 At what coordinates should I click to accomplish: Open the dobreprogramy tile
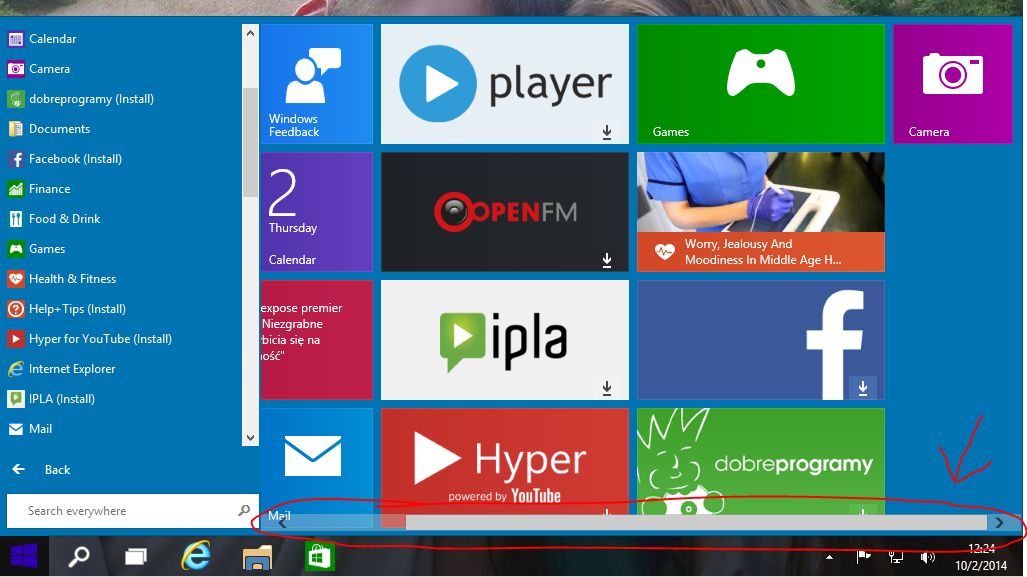760,461
